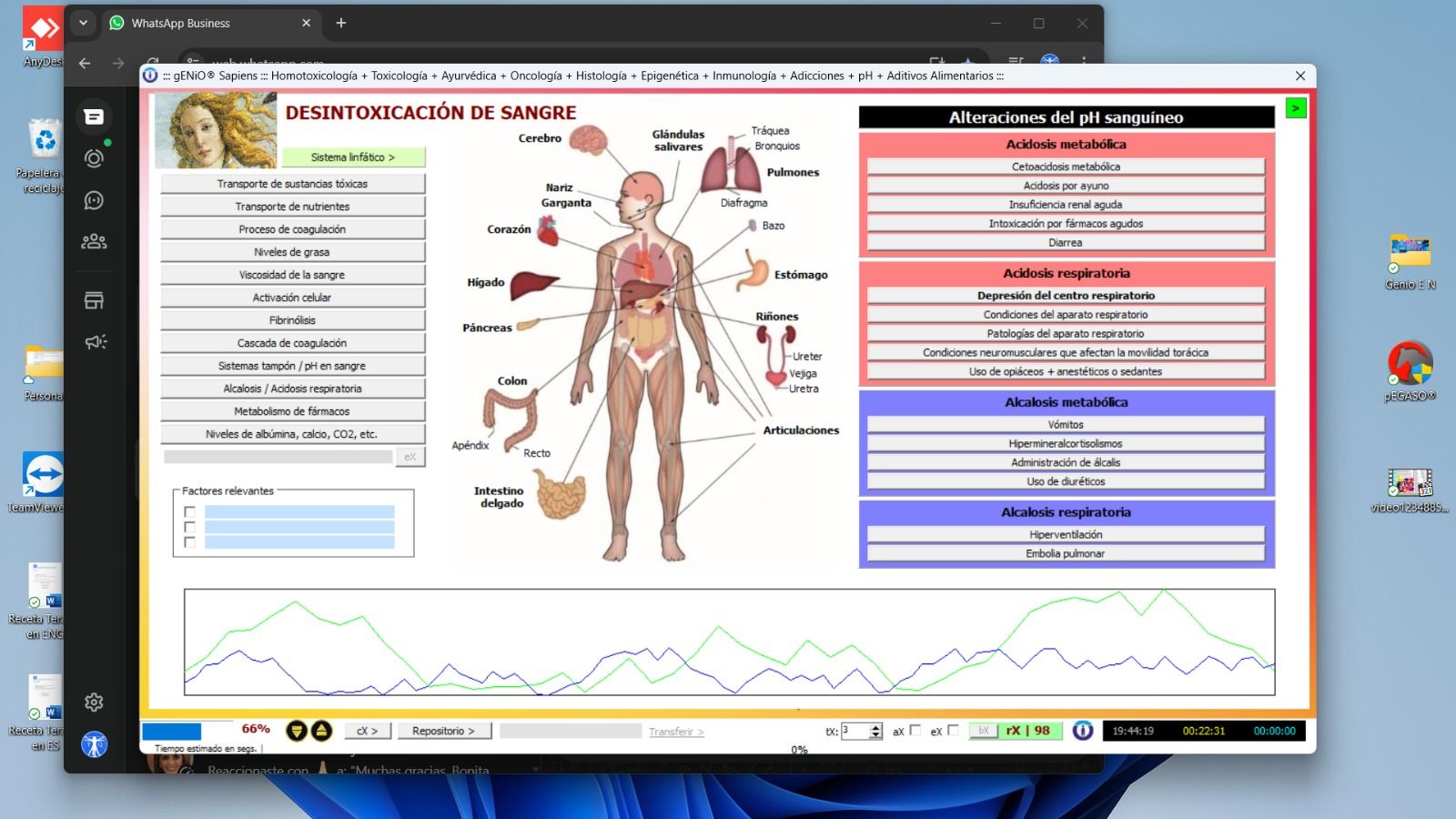Enable the eX checkbox in bottom bar
This screenshot has width=1456, height=819.
click(953, 730)
